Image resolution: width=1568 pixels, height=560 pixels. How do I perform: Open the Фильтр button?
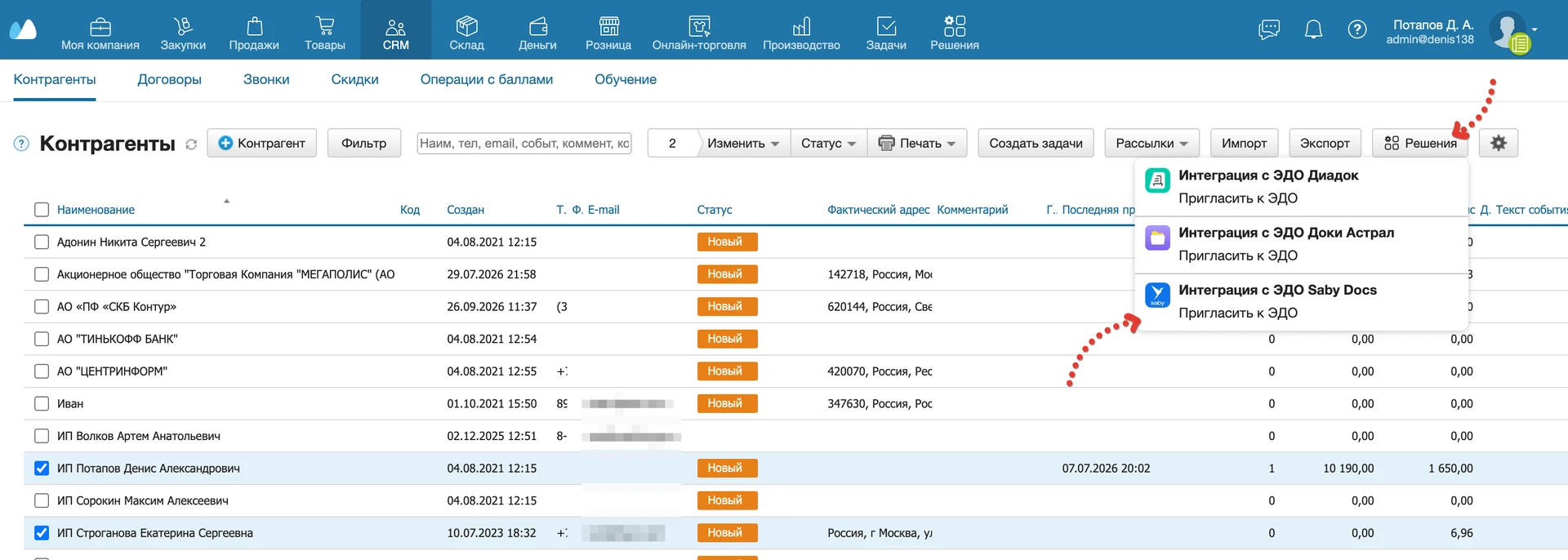(363, 143)
